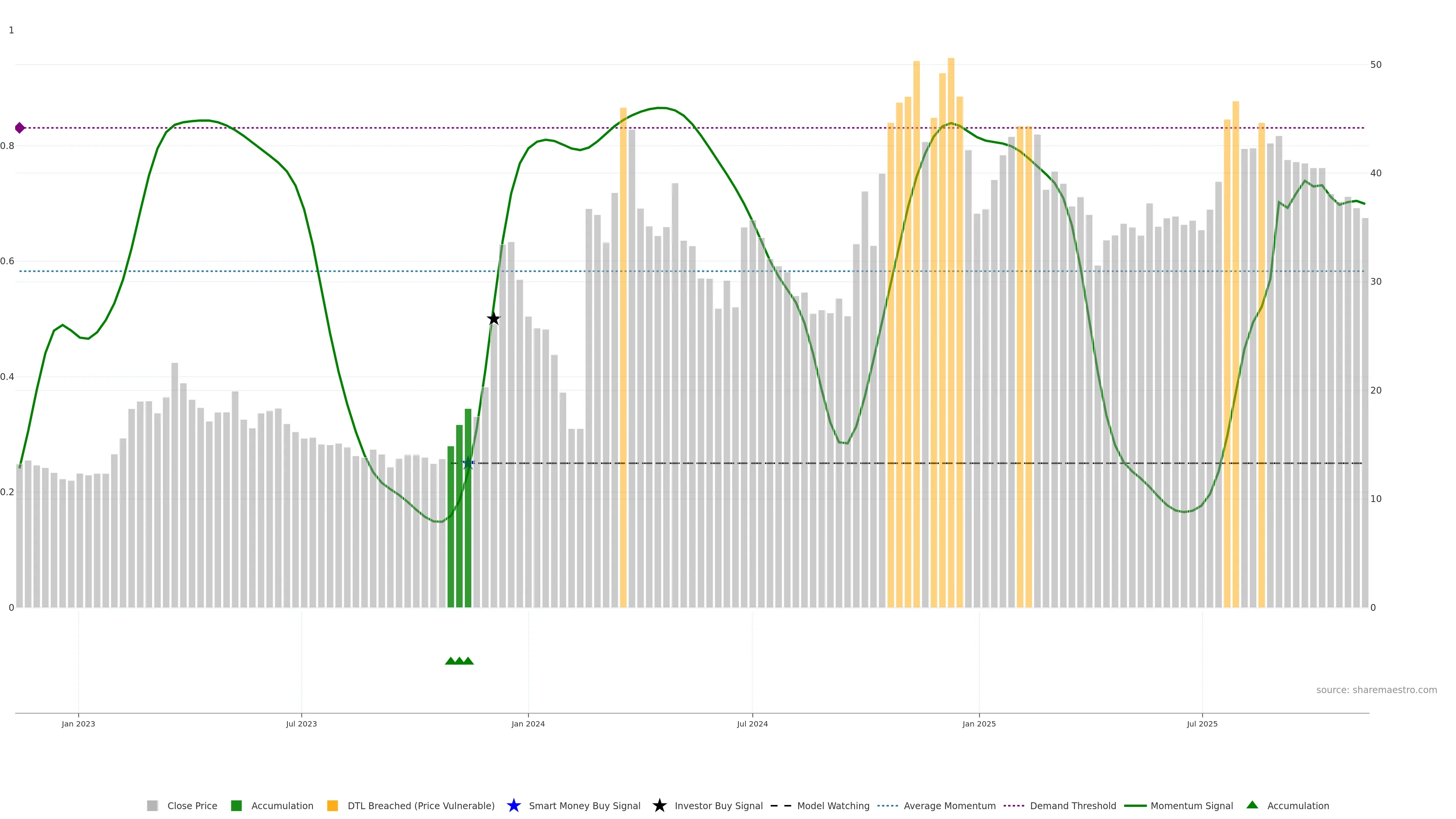The image size is (1456, 819).
Task: Click the black star icon in legend
Action: point(659,805)
